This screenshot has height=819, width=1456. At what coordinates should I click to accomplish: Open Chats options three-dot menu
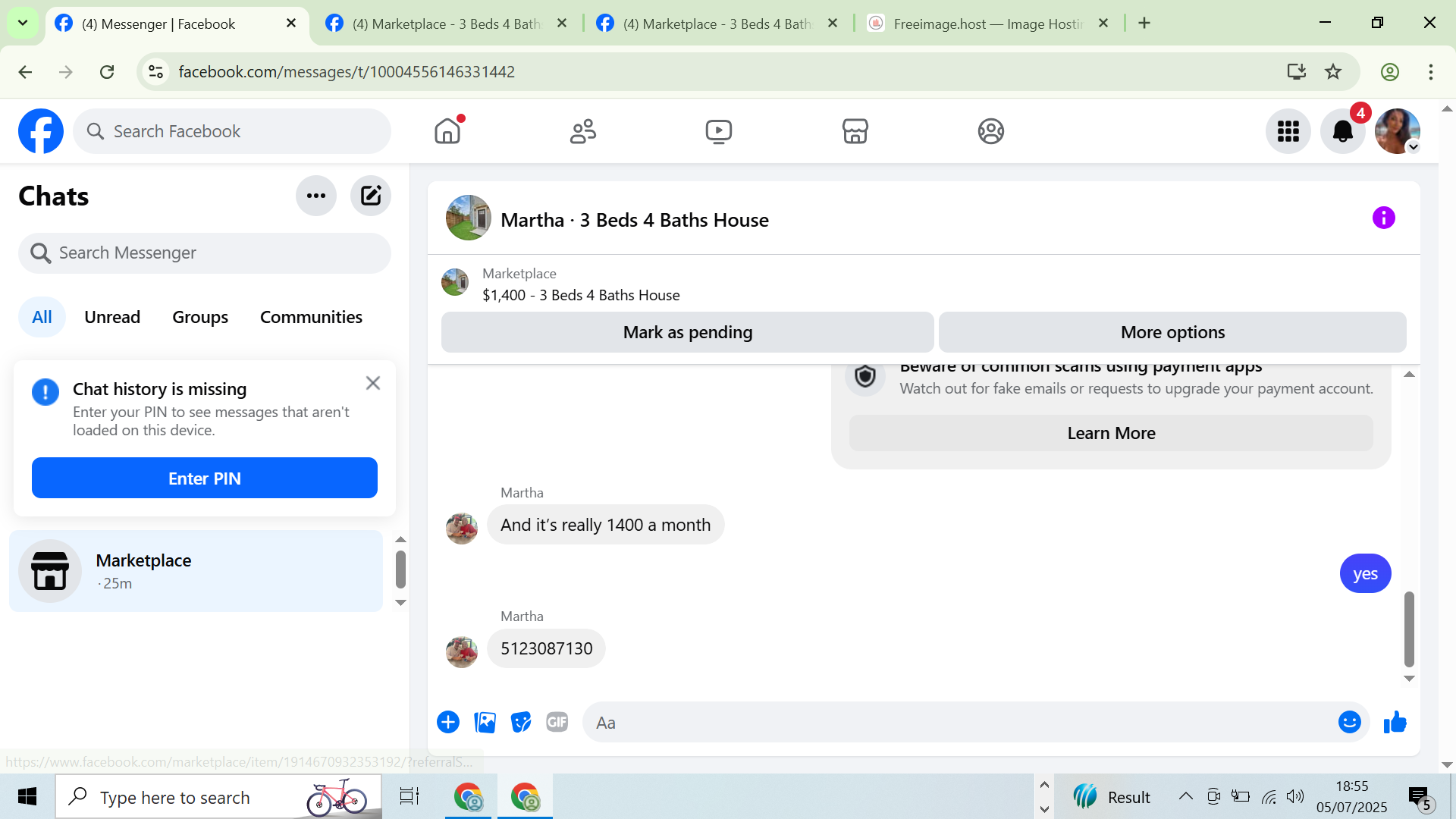(316, 196)
